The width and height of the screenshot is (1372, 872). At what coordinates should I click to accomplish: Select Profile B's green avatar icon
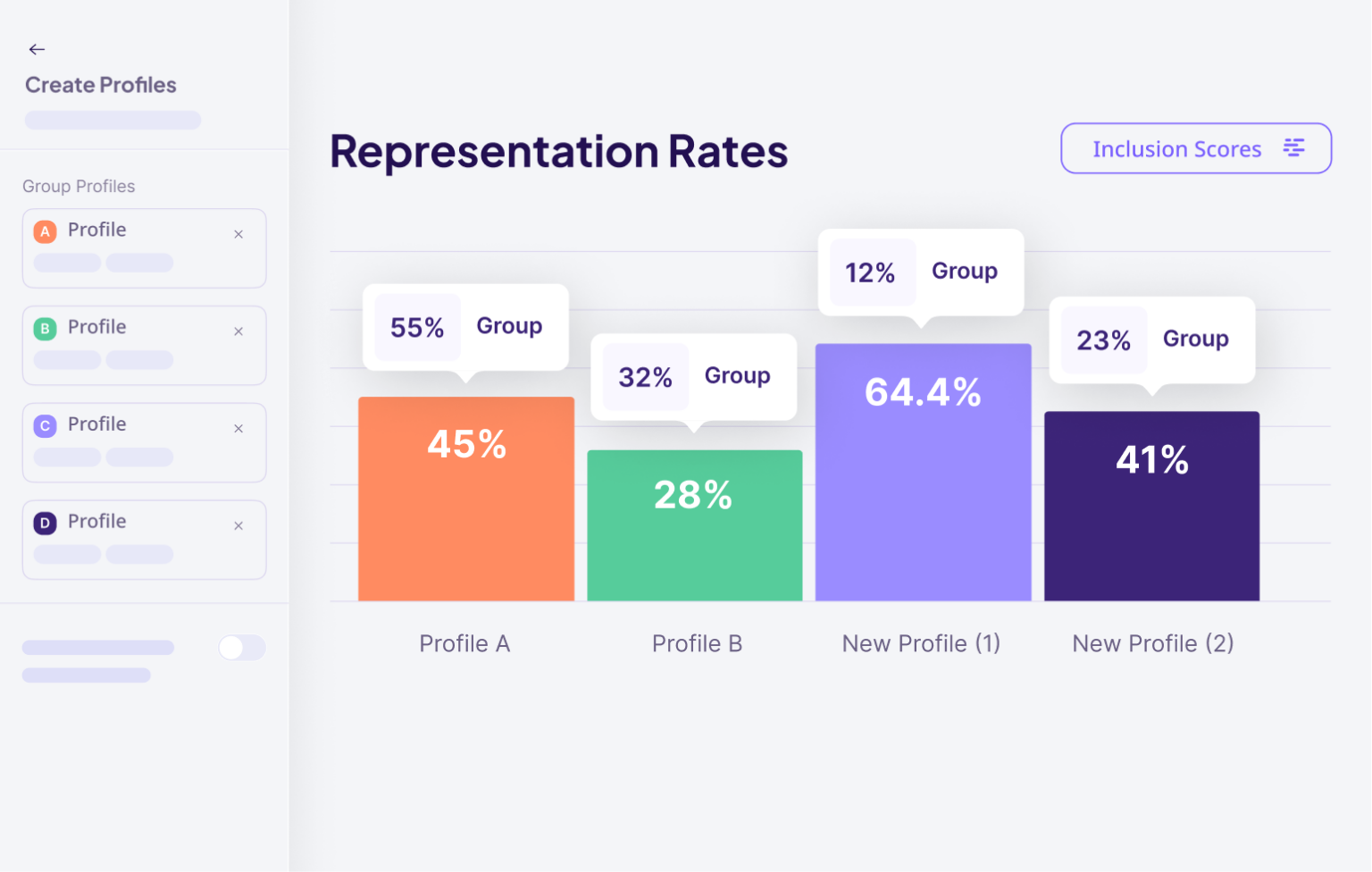tap(45, 329)
